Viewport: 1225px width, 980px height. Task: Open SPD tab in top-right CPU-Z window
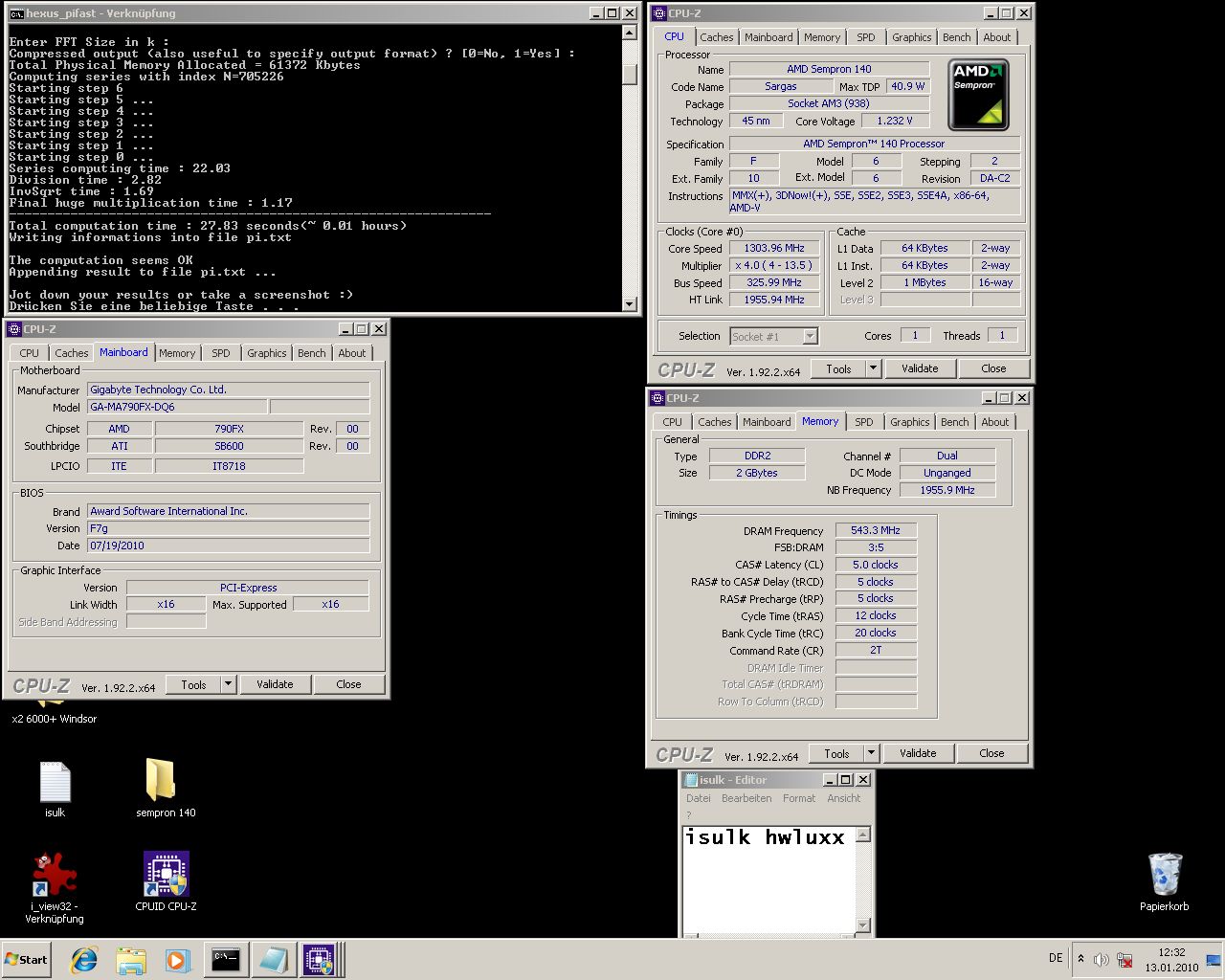(865, 37)
